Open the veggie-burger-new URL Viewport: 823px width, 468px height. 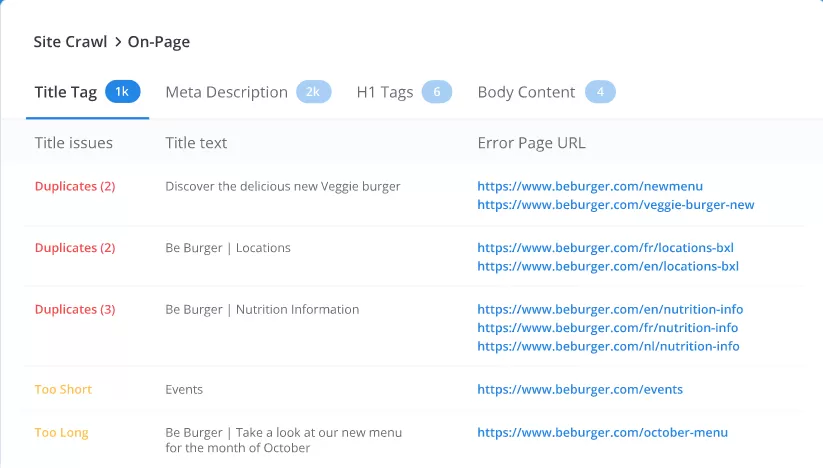pyautogui.click(x=615, y=205)
